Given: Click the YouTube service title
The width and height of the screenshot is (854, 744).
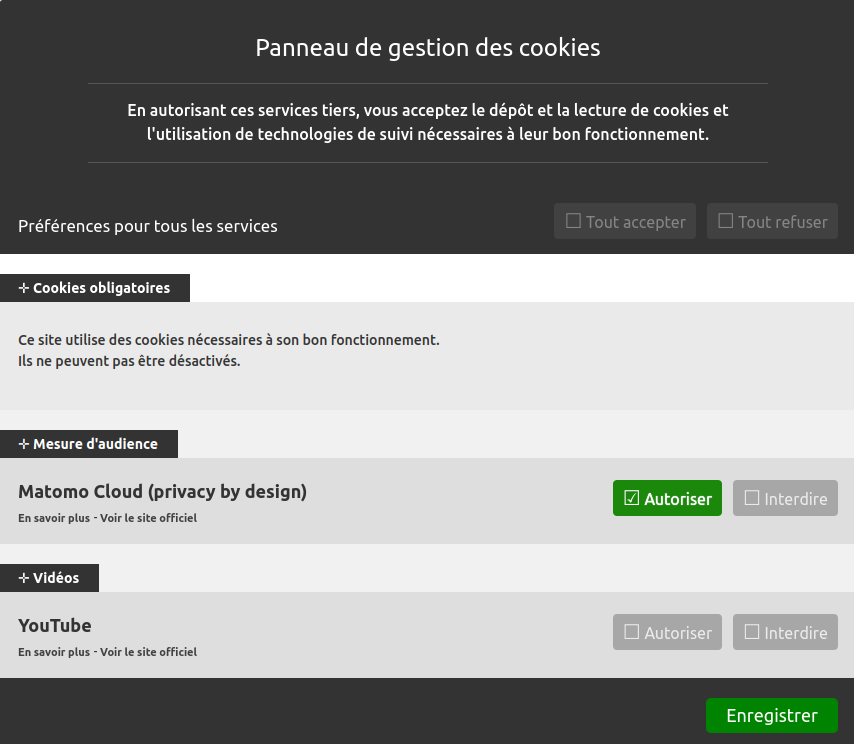Looking at the screenshot, I should click(54, 625).
